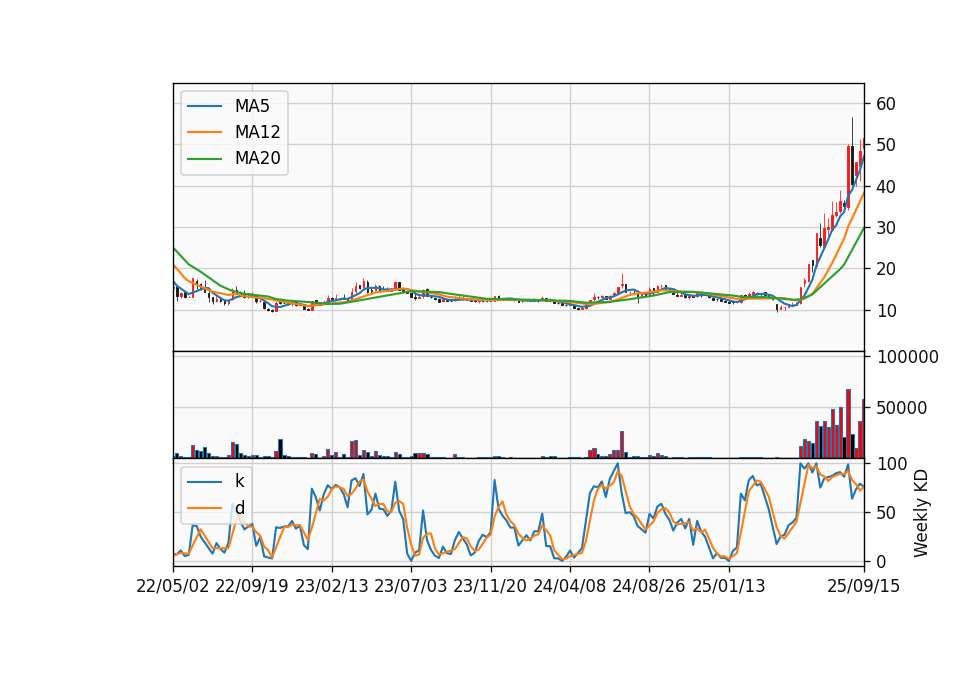Screen dimensions: 960x690
Task: Click the d legend label in KD panel
Action: pyautogui.click(x=239, y=508)
